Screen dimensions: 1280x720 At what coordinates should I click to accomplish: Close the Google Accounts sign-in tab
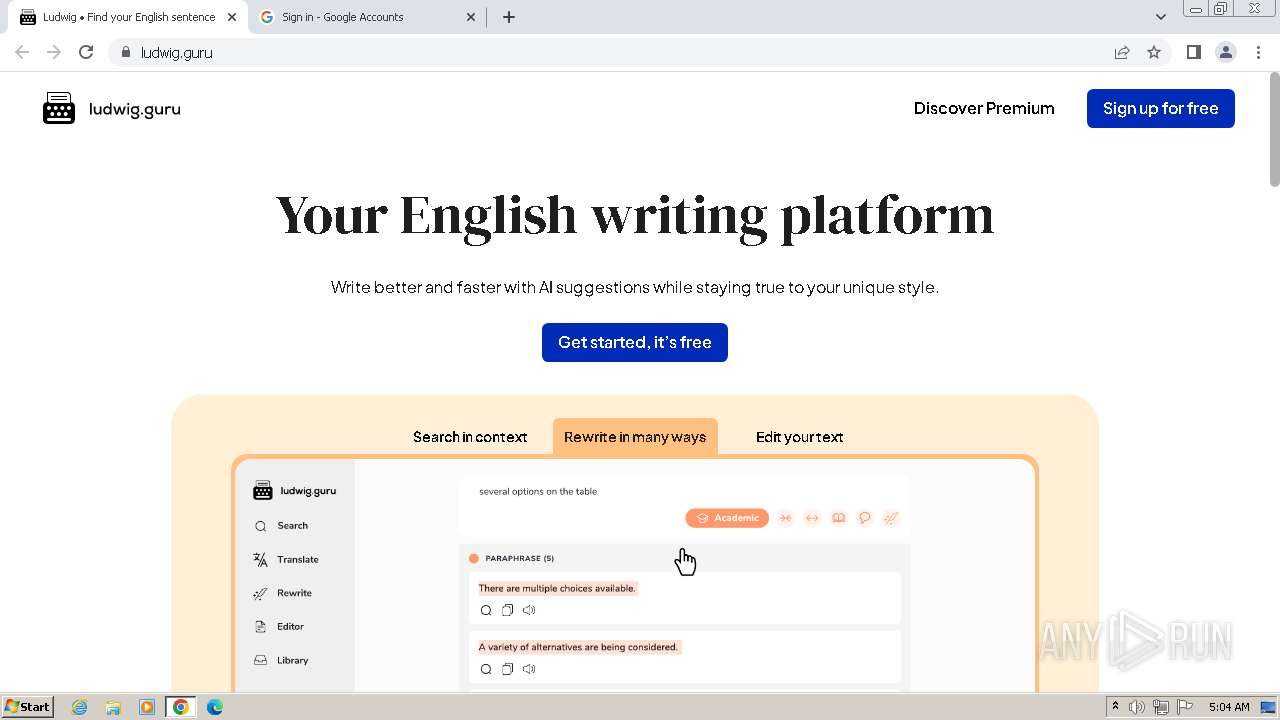click(x=471, y=17)
